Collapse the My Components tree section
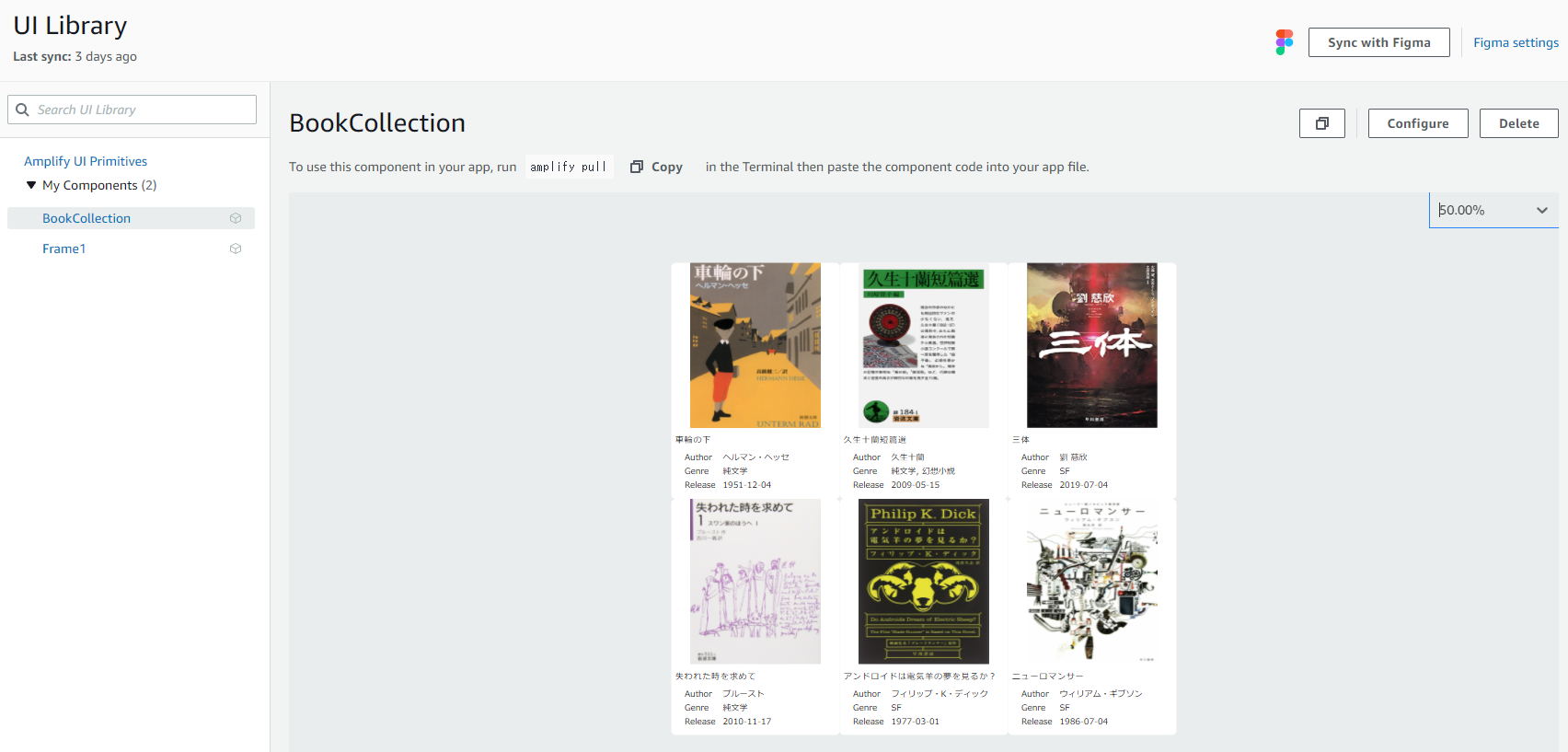1568x752 pixels. tap(31, 185)
